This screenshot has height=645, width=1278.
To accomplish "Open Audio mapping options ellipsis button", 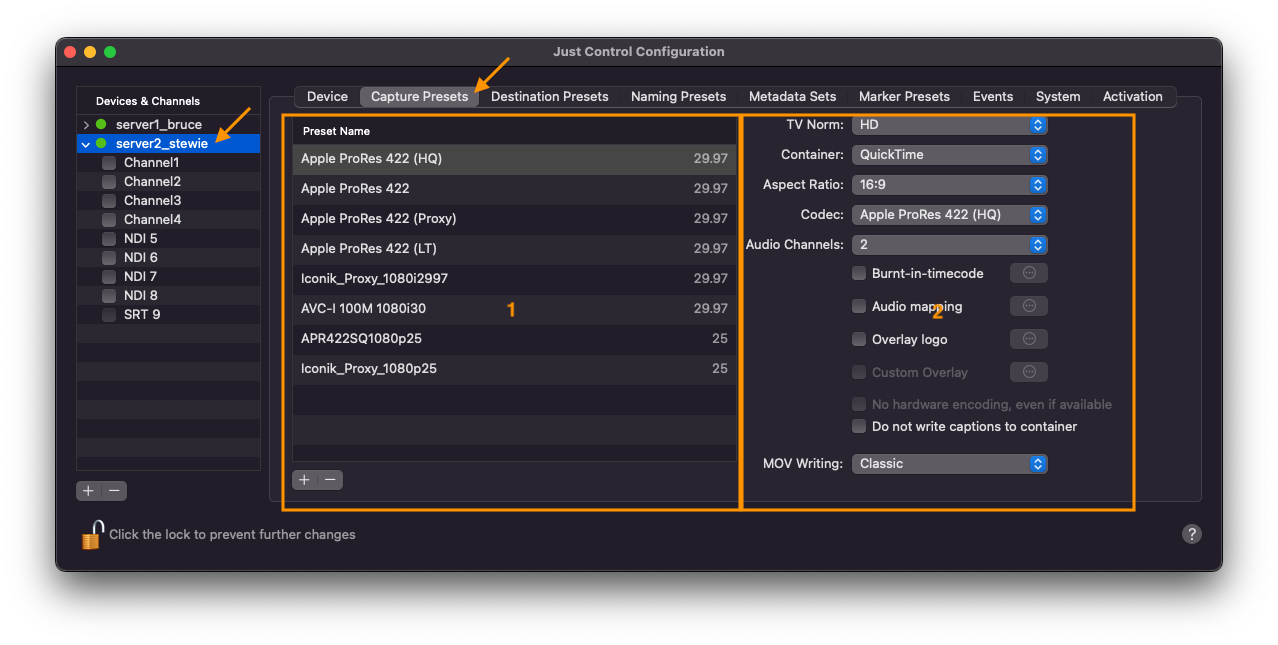I will pyautogui.click(x=1029, y=306).
